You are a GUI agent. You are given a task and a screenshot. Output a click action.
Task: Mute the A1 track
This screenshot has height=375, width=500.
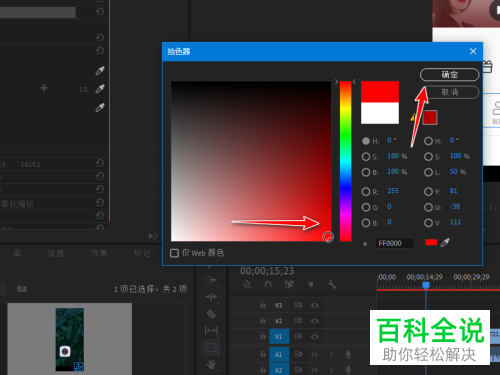(314, 355)
